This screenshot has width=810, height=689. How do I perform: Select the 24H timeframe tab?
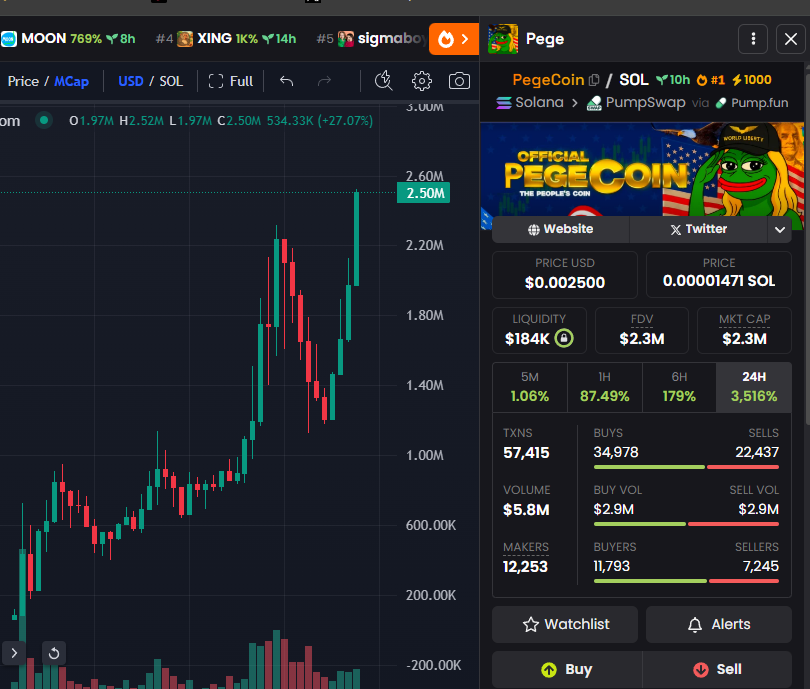pyautogui.click(x=754, y=387)
